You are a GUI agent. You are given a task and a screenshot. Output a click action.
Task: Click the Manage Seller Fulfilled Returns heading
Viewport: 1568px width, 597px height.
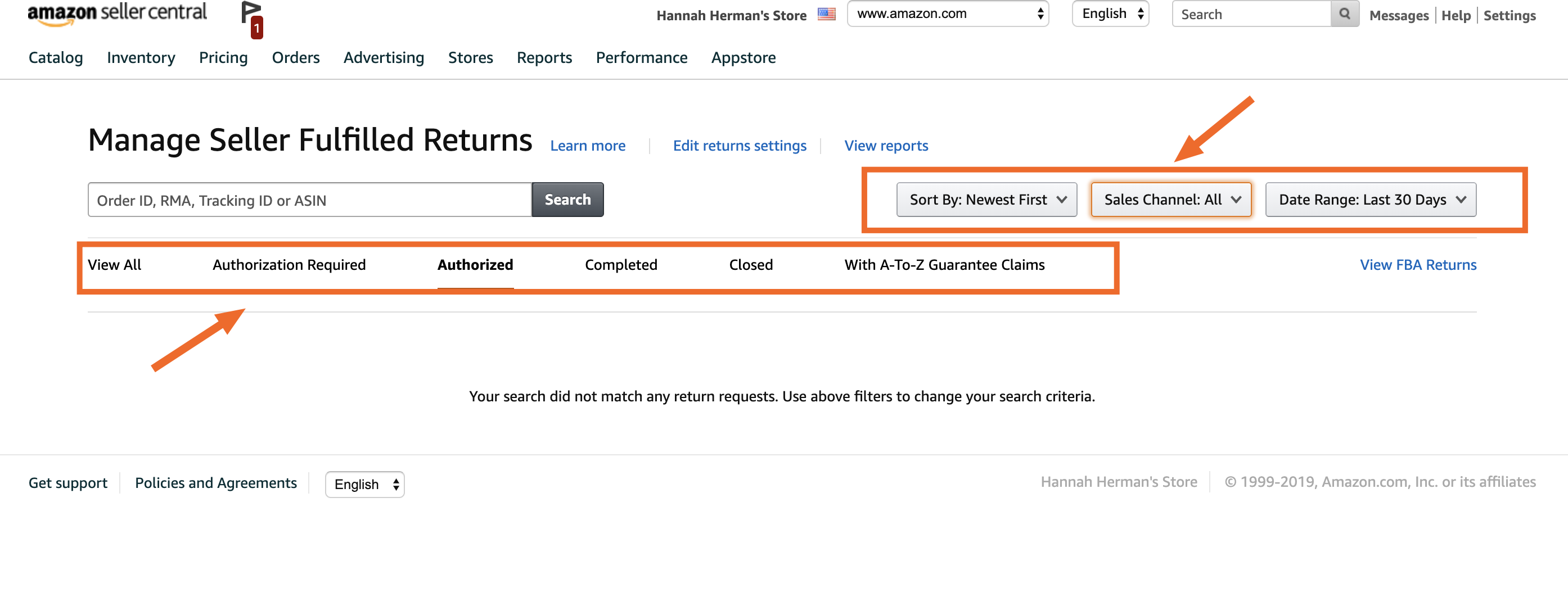click(310, 140)
